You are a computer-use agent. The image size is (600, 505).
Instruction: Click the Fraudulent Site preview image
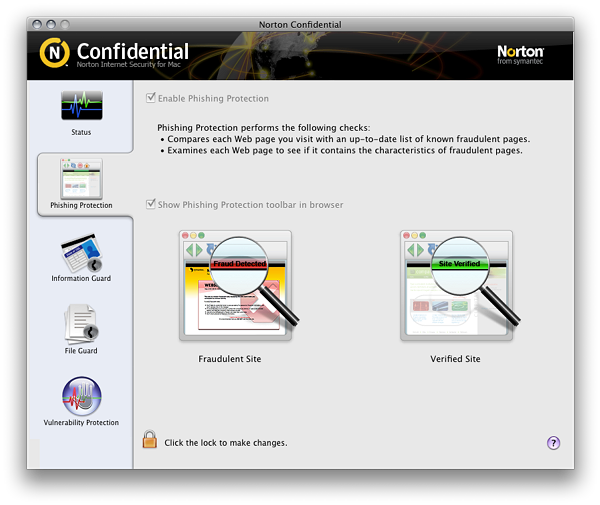tap(236, 285)
